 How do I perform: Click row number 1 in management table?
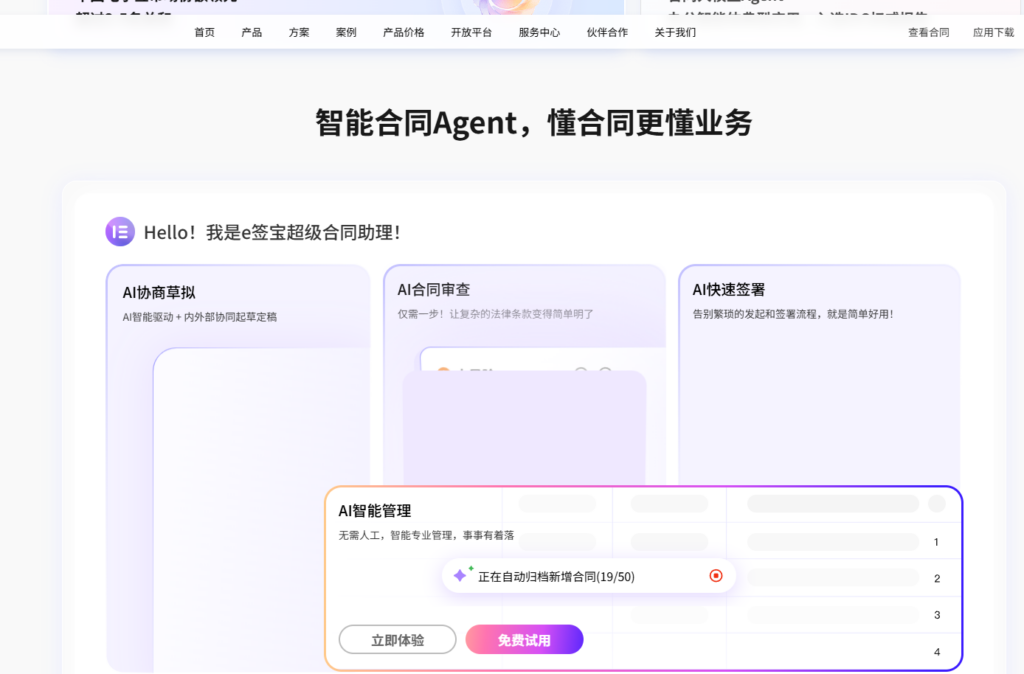[936, 542]
